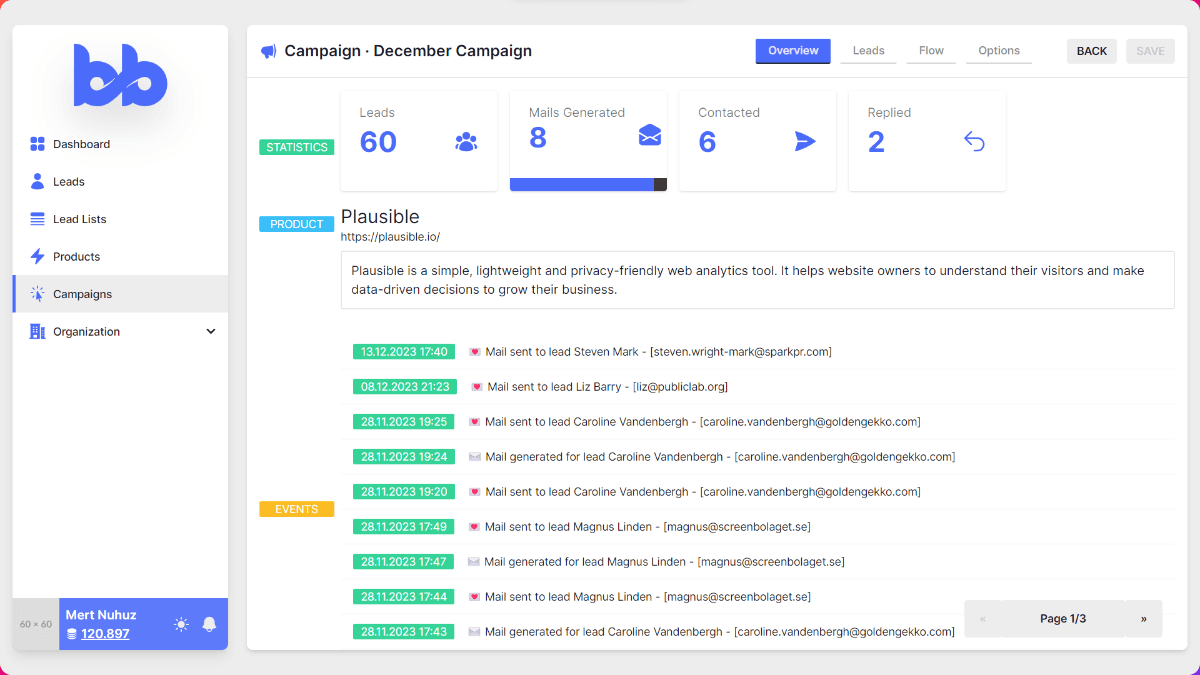Expand the Organization menu chevron
The width and height of the screenshot is (1200, 675).
click(x=211, y=332)
